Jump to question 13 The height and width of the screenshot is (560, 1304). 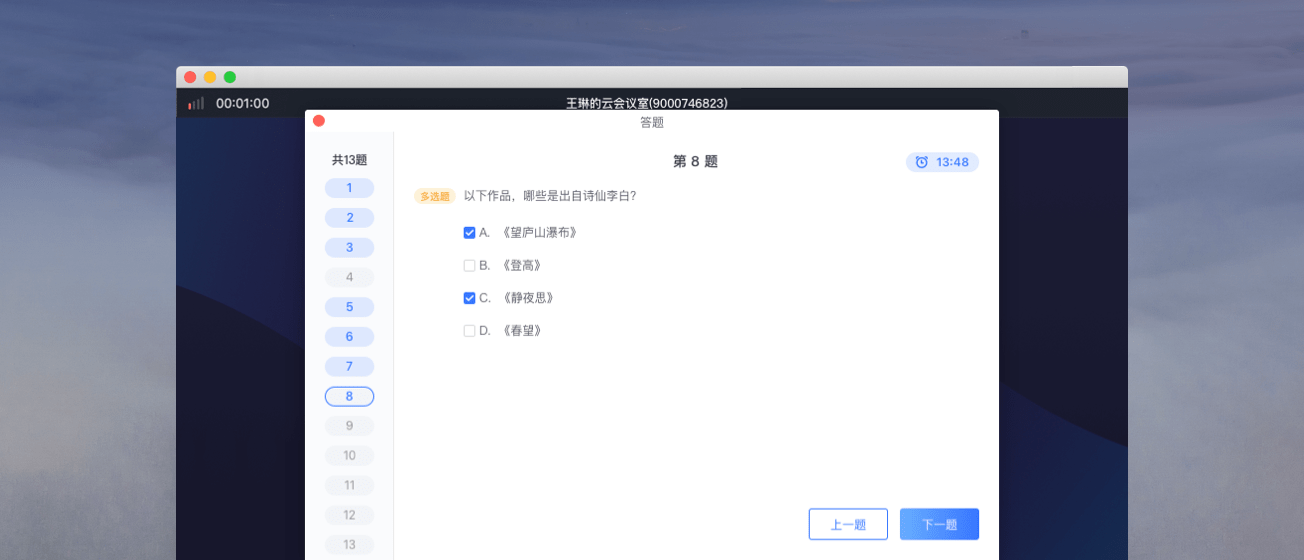click(x=349, y=545)
